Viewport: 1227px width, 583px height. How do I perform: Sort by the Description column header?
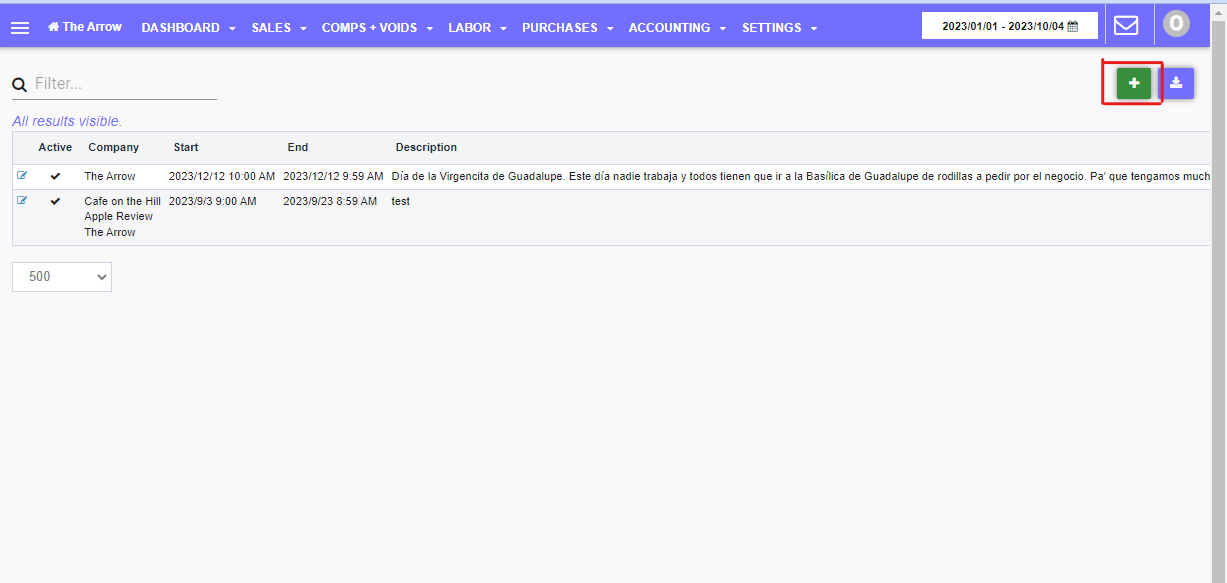[426, 147]
